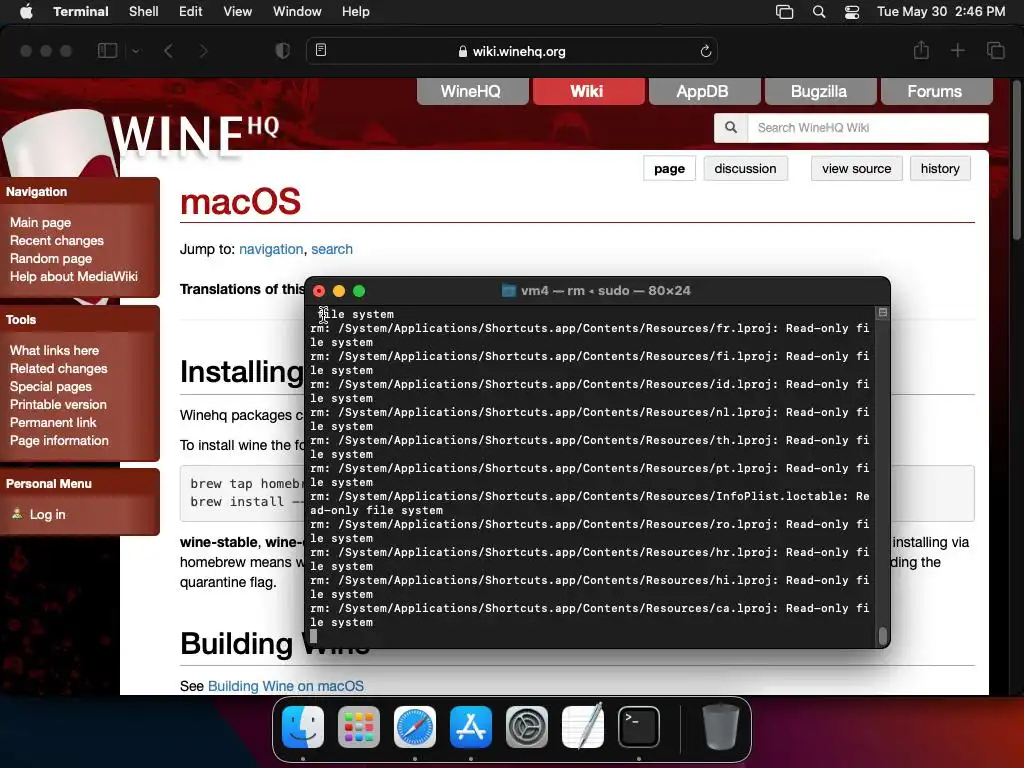Open the Related changes link
Viewport: 1024px width, 768px height.
[59, 368]
